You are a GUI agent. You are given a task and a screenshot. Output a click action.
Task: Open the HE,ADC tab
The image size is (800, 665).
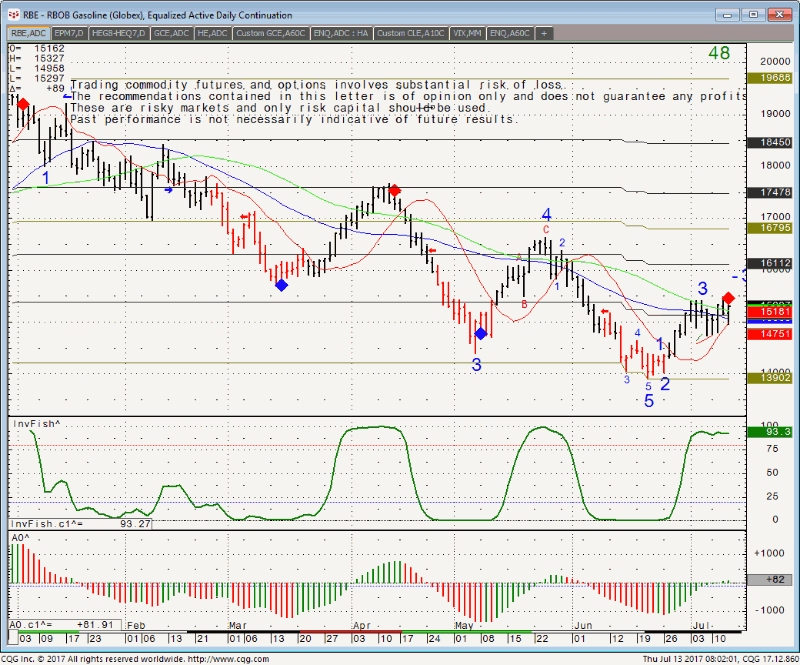tap(212, 33)
